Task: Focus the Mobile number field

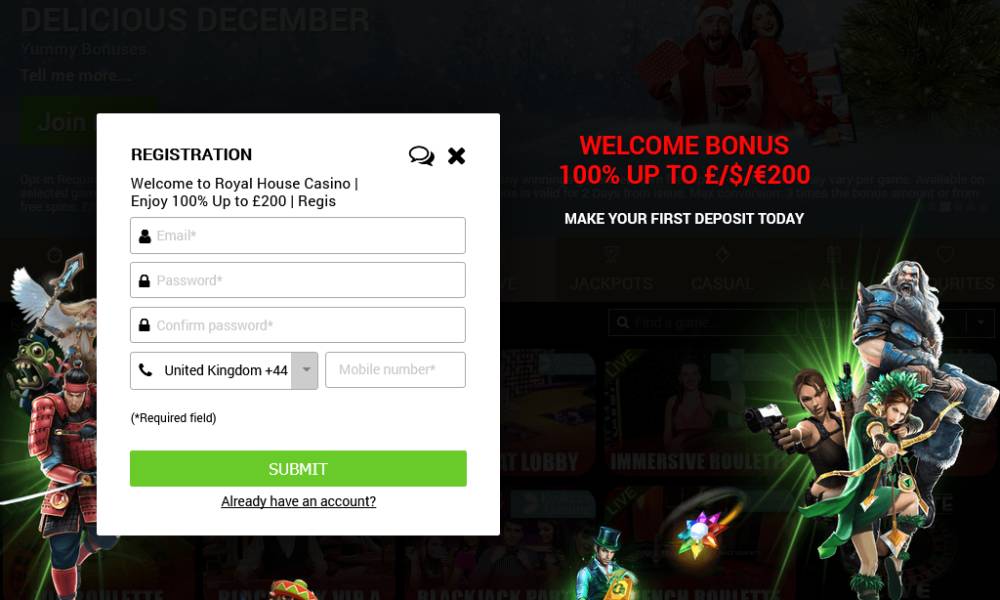Action: 395,370
